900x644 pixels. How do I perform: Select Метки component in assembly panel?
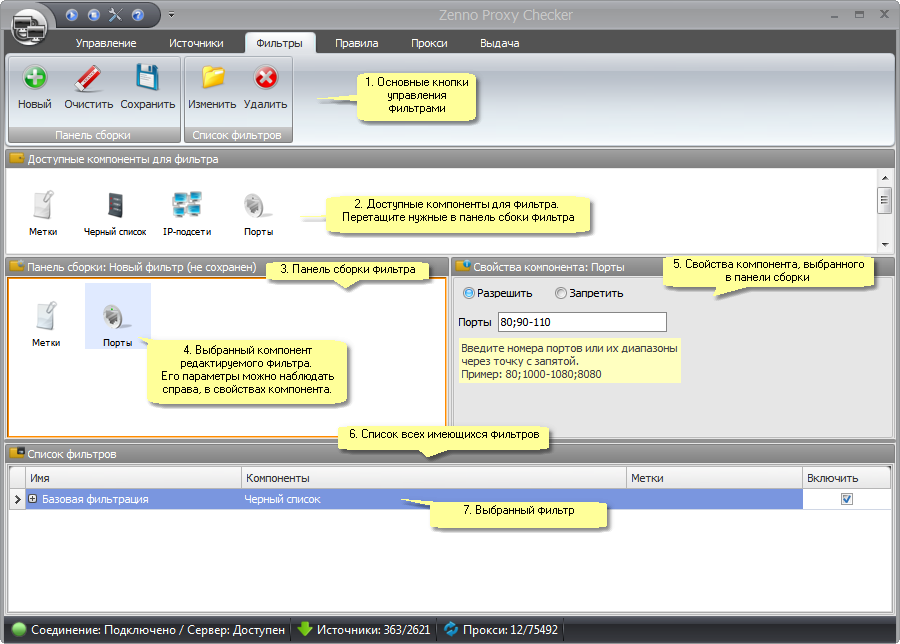click(x=45, y=322)
